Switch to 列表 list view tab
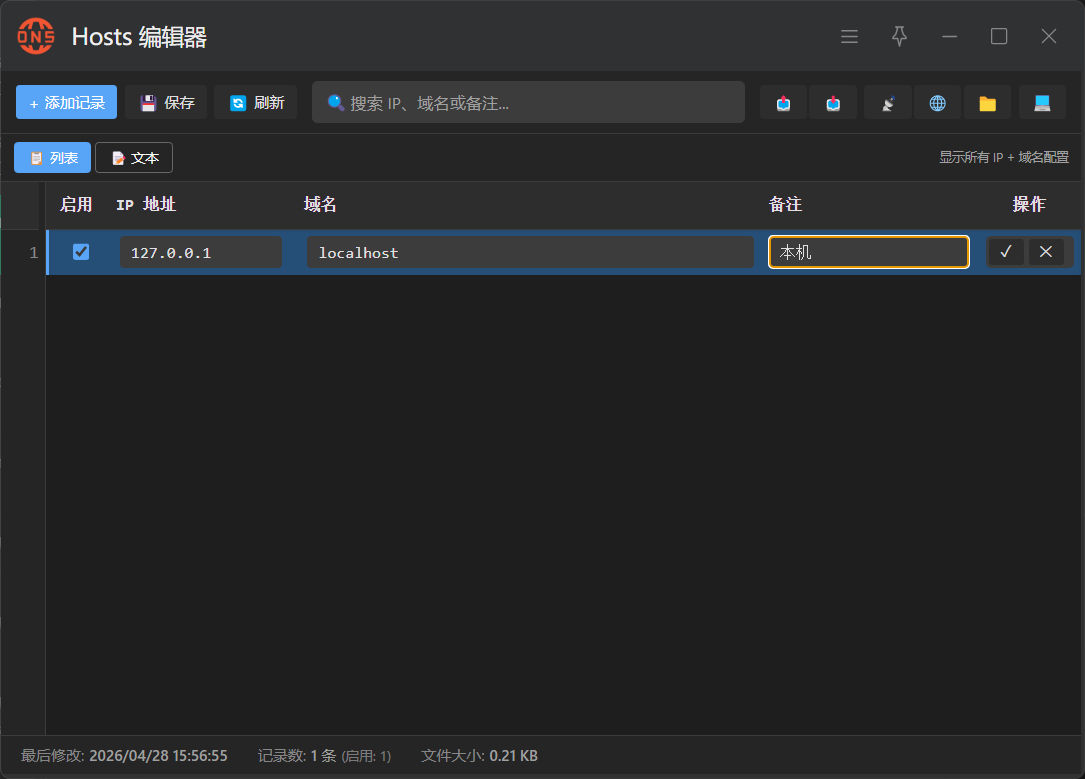 (x=53, y=158)
